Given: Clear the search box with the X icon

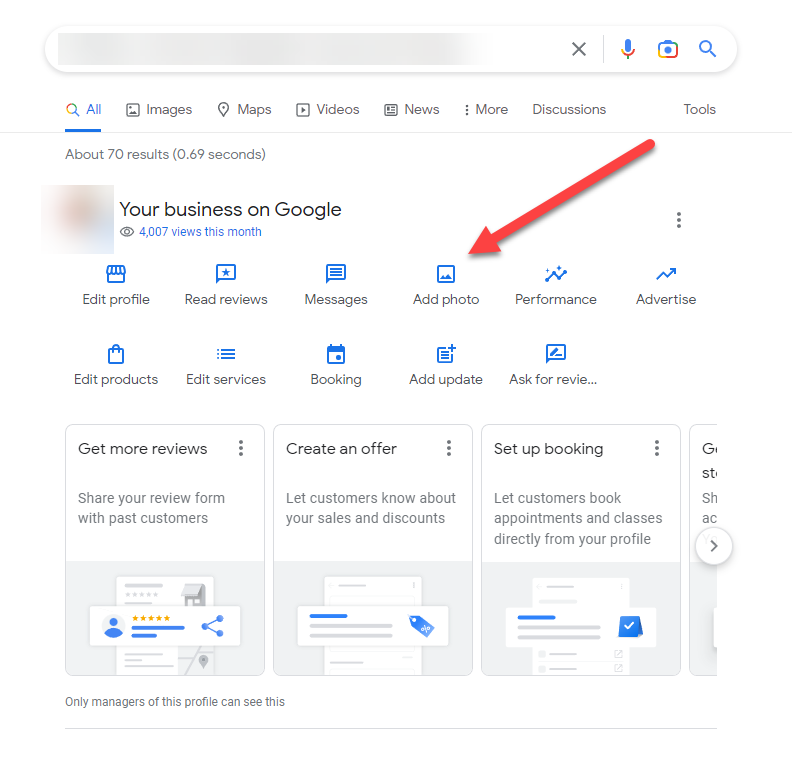Looking at the screenshot, I should point(579,49).
